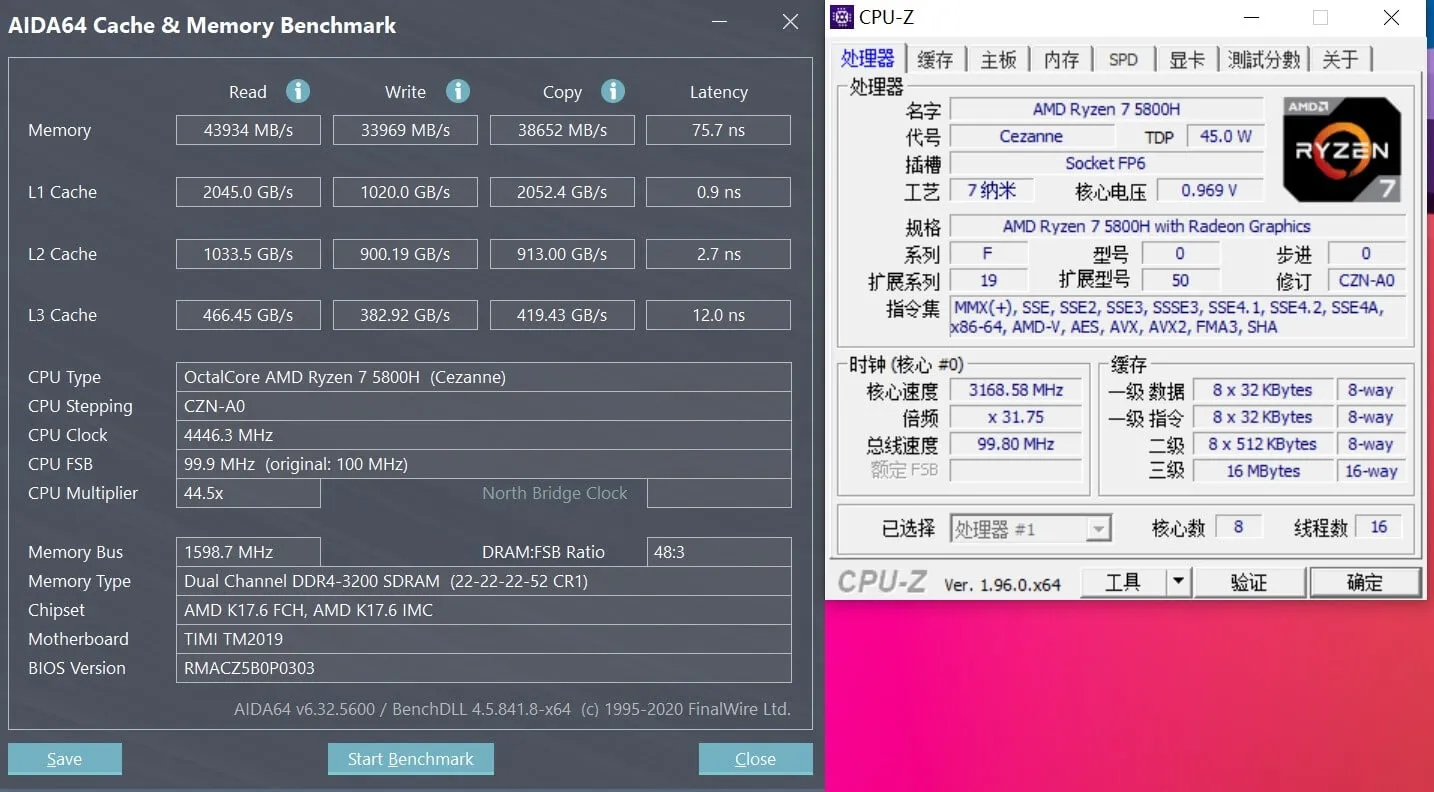Screen dimensions: 1434x792
Task: Click the core voltage value 0.969 V
Action: click(x=1210, y=190)
